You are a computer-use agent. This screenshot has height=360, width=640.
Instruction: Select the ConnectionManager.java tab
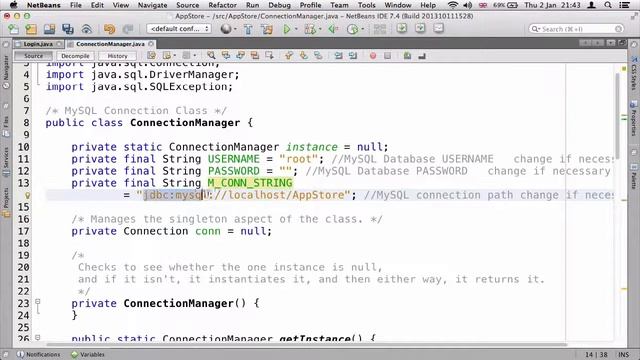[110, 44]
